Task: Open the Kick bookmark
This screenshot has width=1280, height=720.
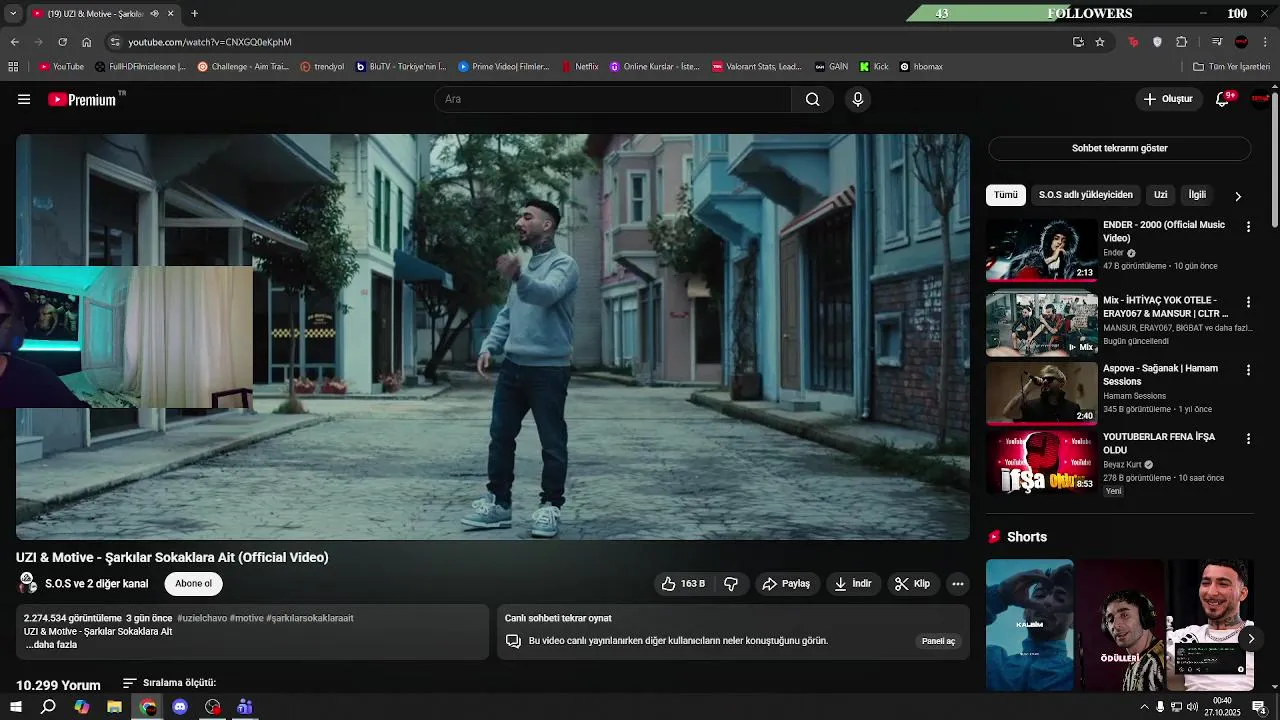Action: pyautogui.click(x=874, y=67)
